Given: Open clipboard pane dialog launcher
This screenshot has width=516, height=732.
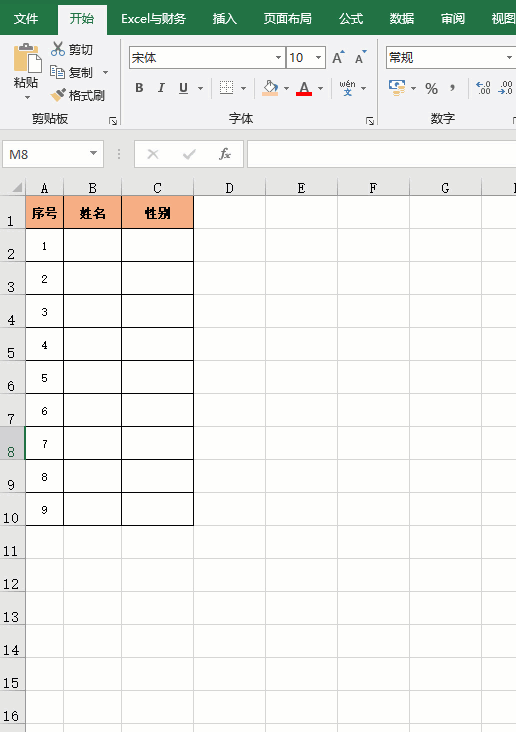Looking at the screenshot, I should 113,121.
